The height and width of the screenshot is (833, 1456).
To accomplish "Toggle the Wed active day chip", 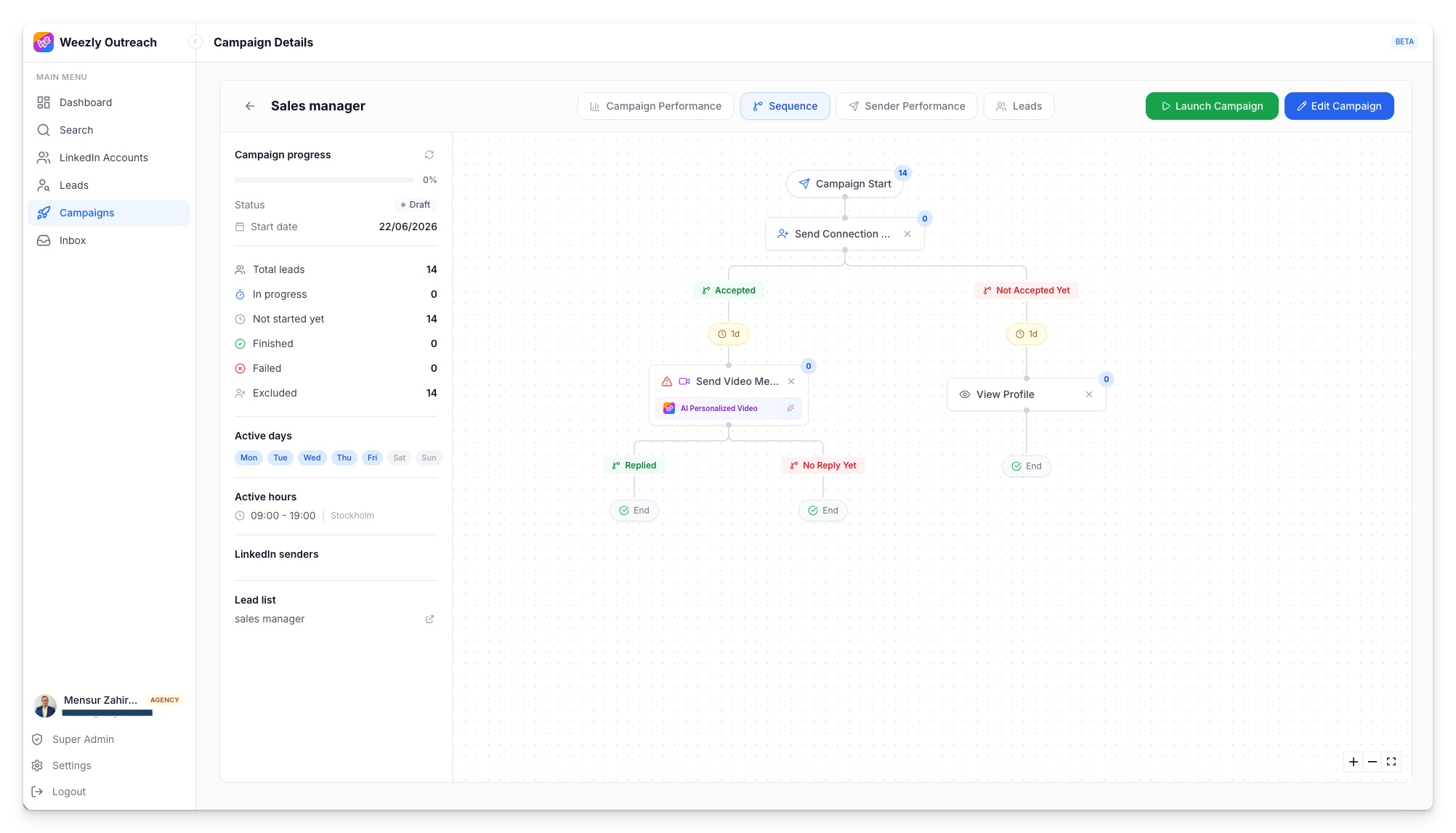I will coord(312,458).
